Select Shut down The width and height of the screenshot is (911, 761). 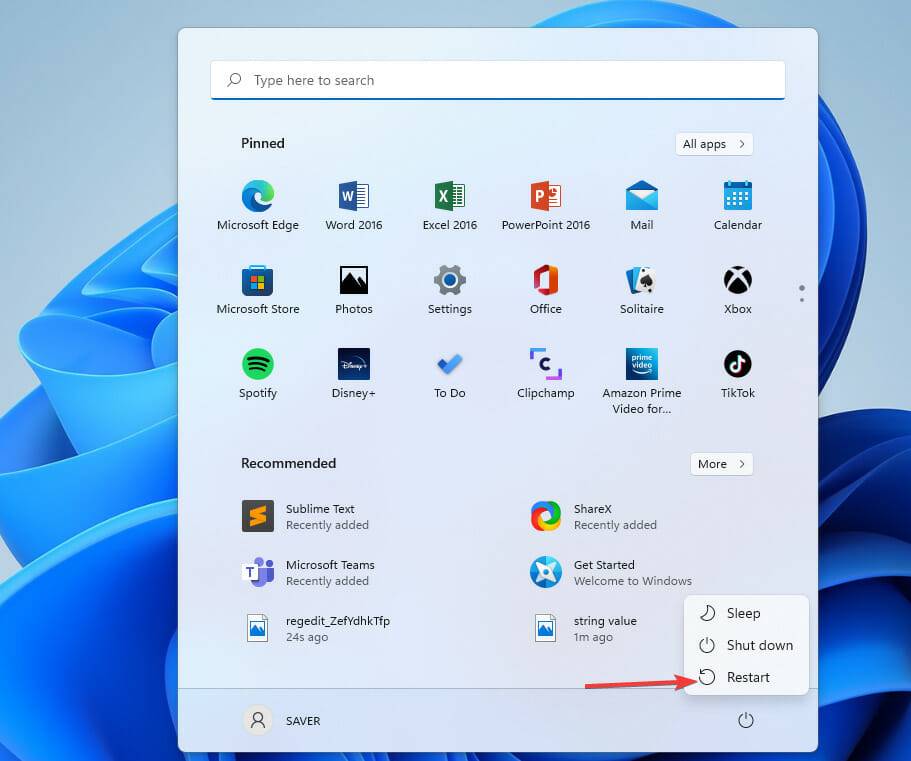coord(757,645)
